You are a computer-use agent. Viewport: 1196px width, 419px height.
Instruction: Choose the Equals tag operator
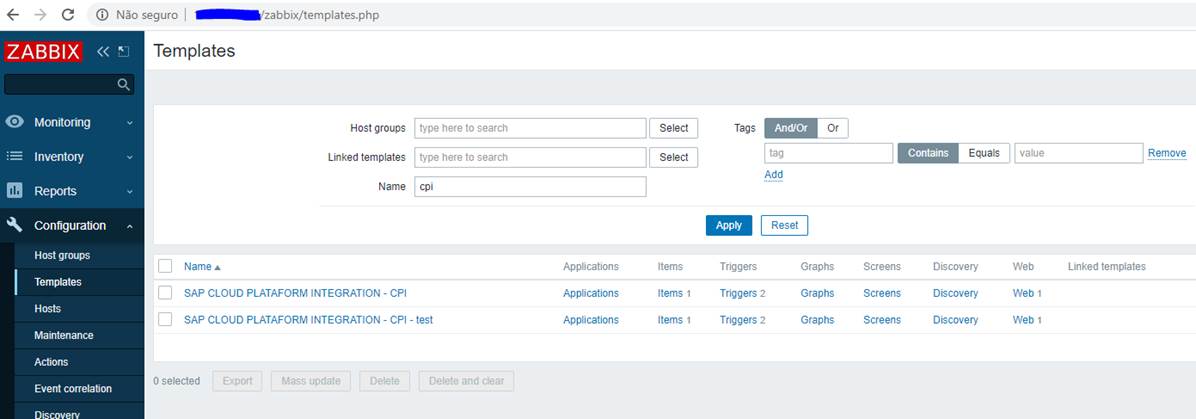(984, 153)
